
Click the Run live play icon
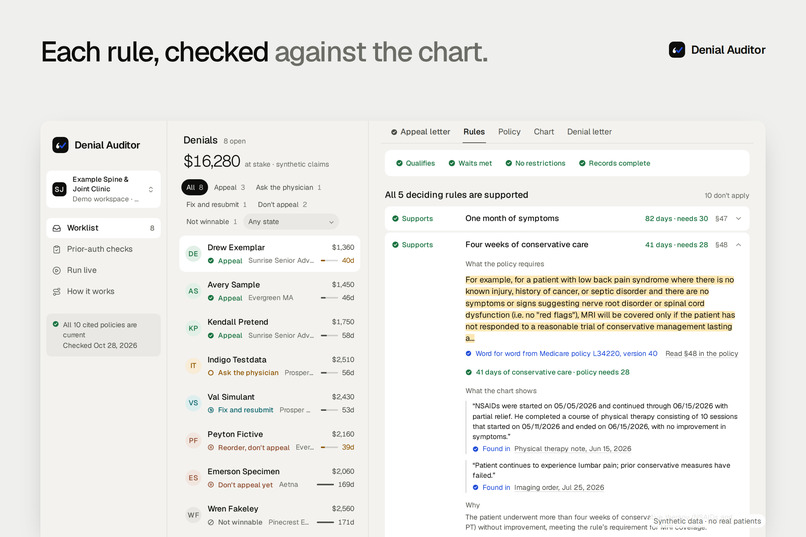coord(57,270)
